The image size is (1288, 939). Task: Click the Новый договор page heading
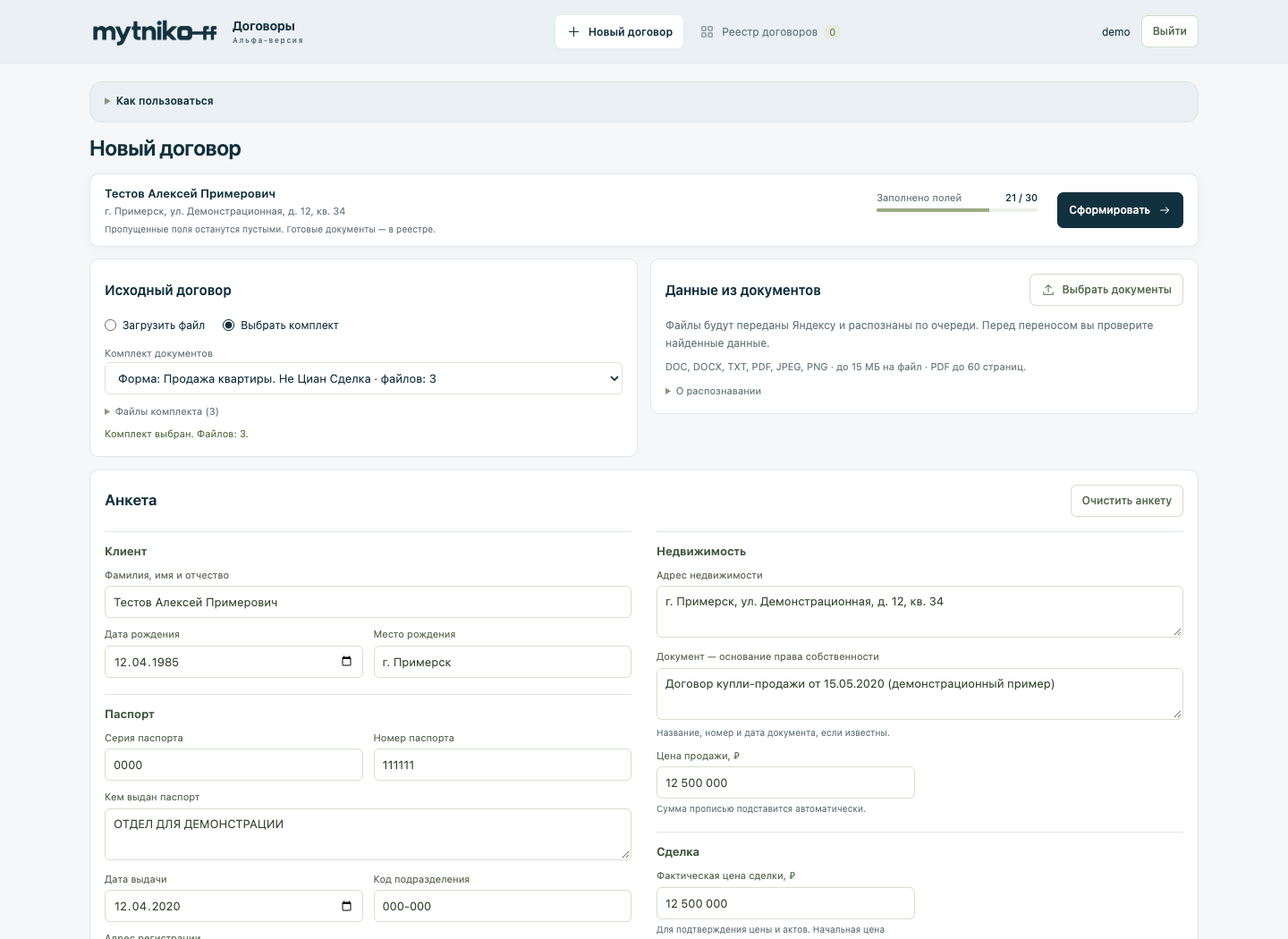[165, 148]
